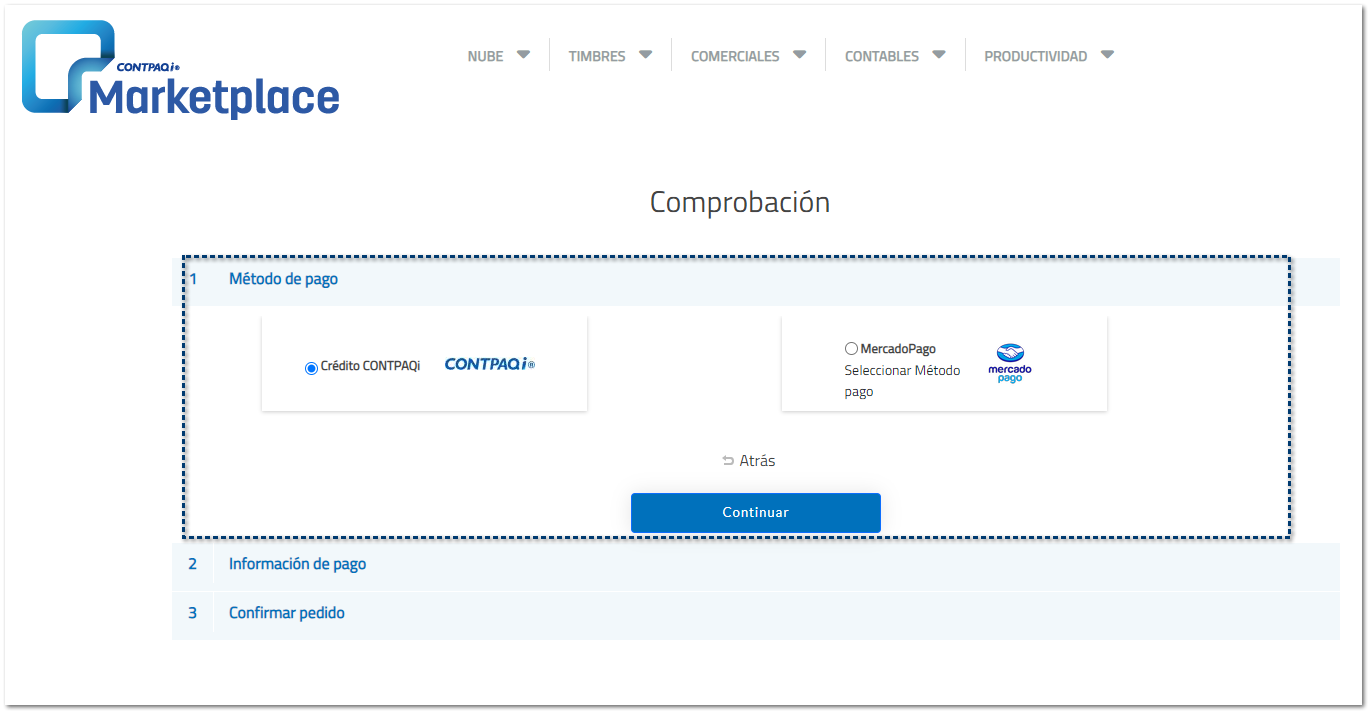1371x714 pixels.
Task: Open the TIMBRES menu
Action: (x=597, y=57)
